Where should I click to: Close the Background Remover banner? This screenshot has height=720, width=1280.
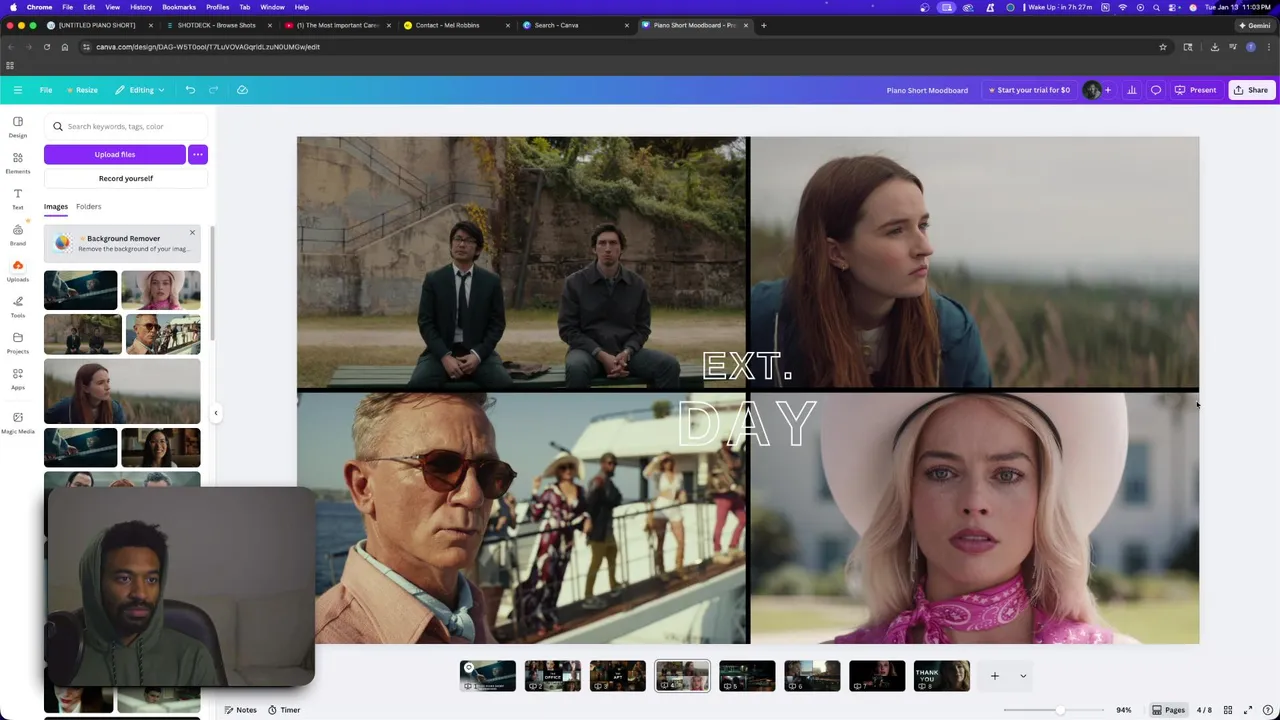coord(192,233)
